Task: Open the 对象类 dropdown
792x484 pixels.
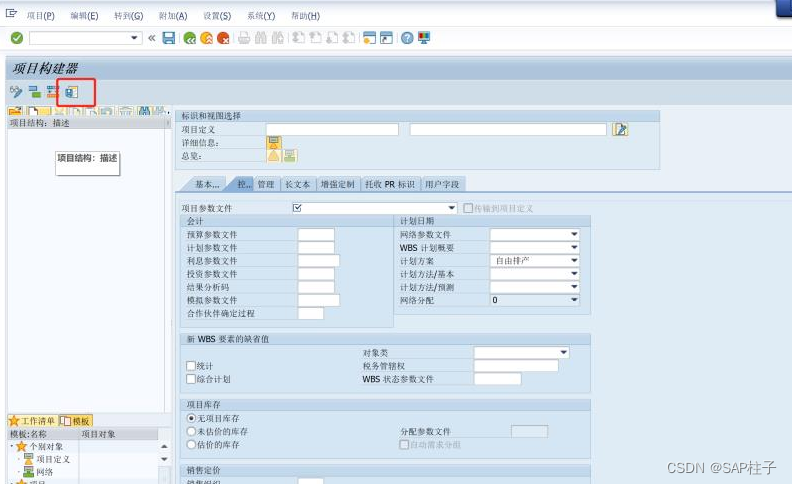Action: [564, 353]
